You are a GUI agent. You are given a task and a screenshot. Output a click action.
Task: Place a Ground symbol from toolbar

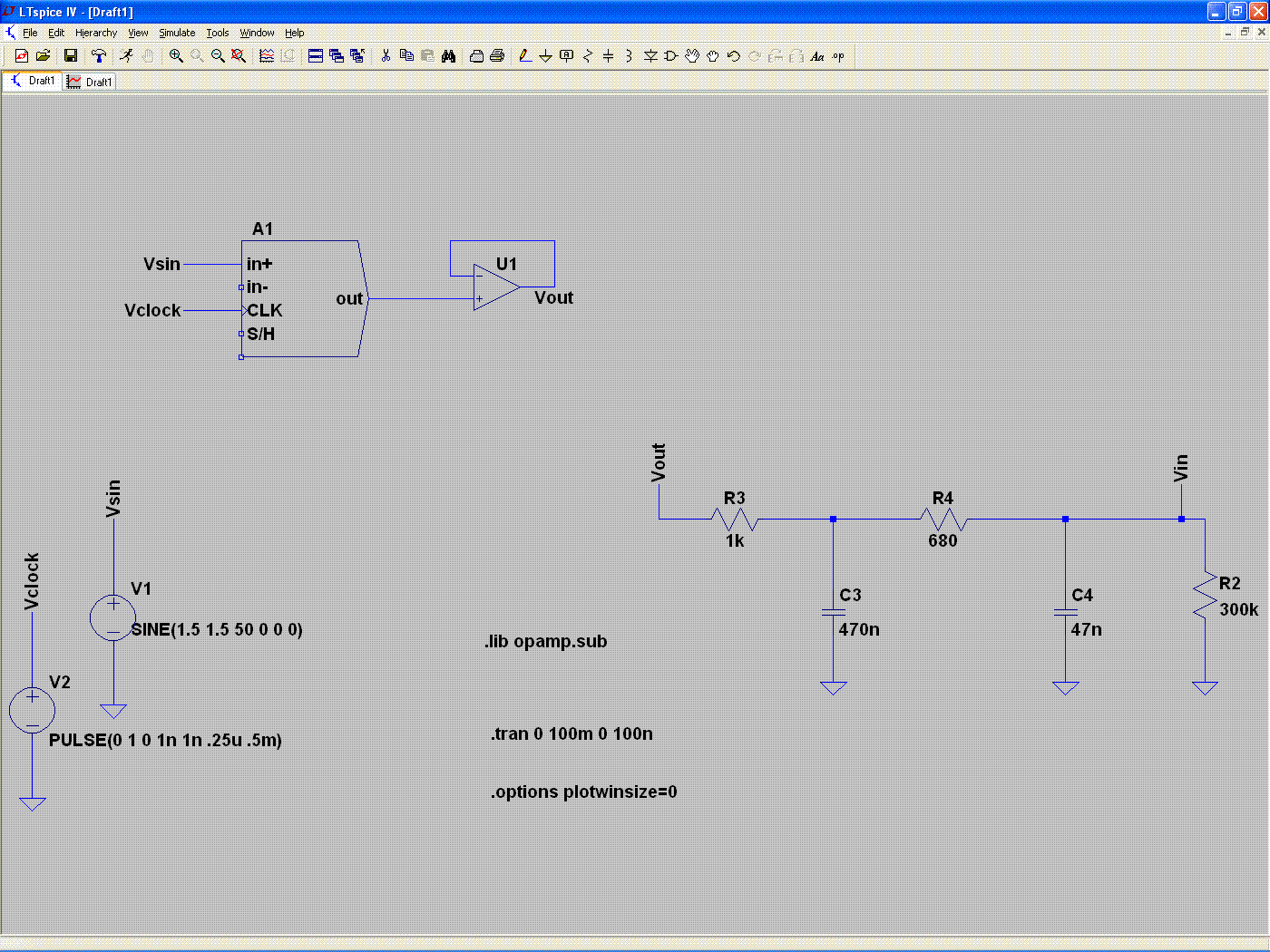click(x=545, y=55)
